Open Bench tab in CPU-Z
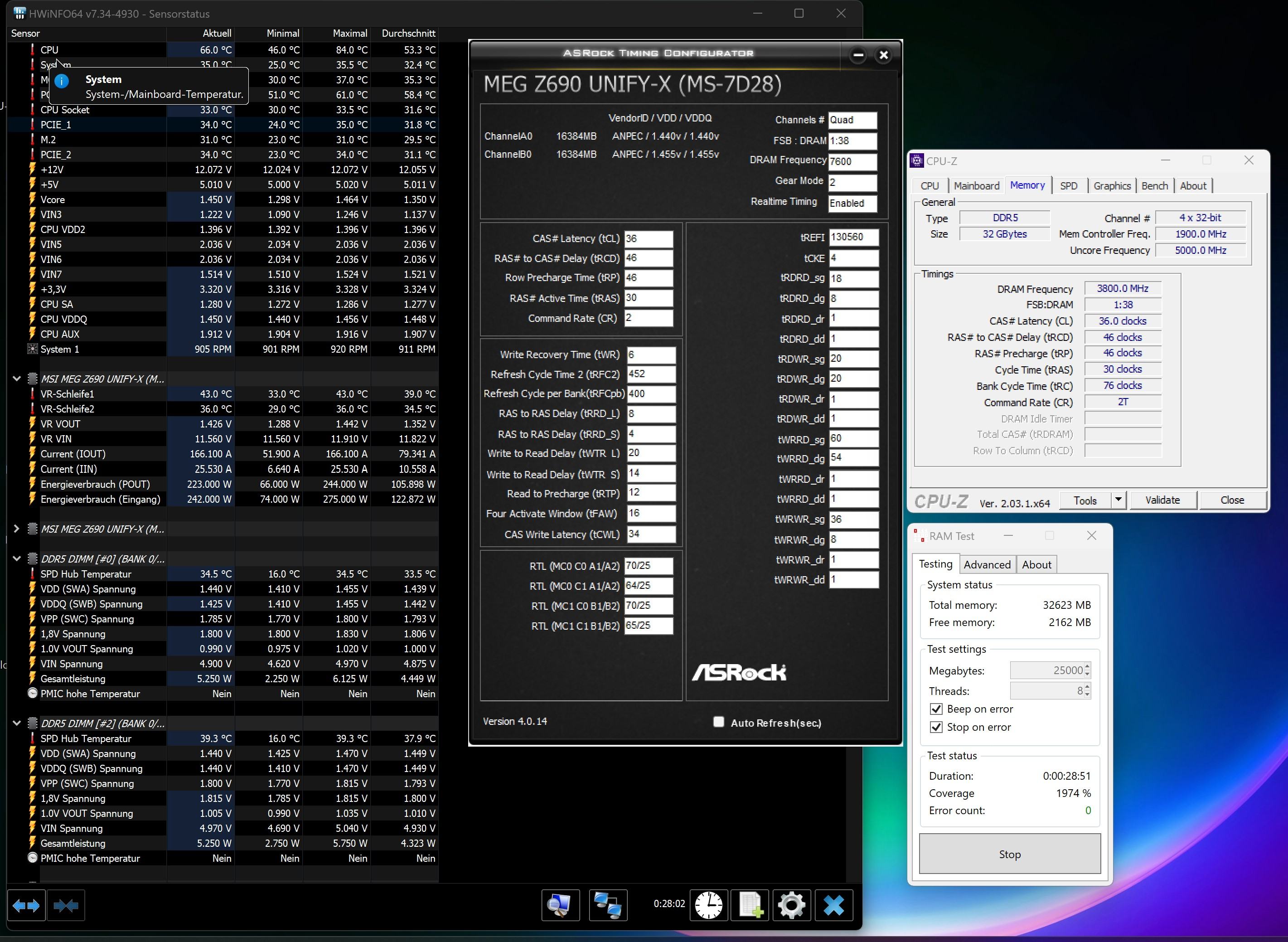The image size is (1288, 942). [x=1155, y=186]
